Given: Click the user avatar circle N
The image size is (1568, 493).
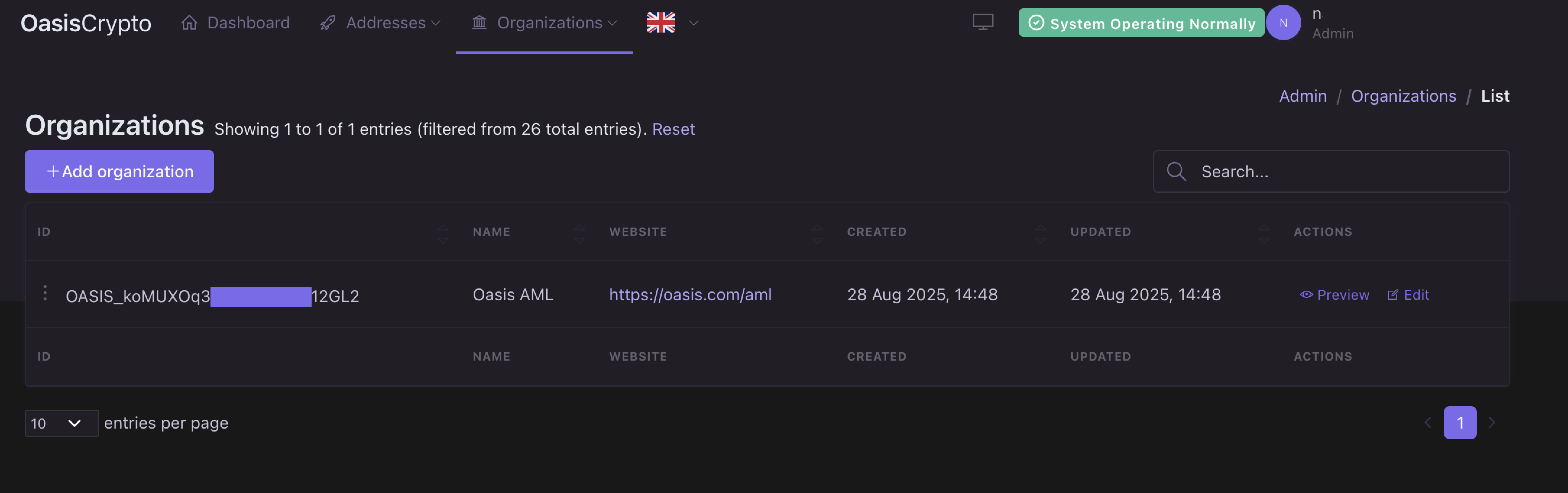Looking at the screenshot, I should coord(1282,22).
